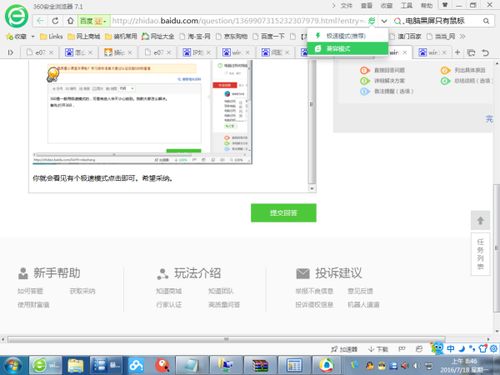Click the 加速器 status bar item

[344, 349]
